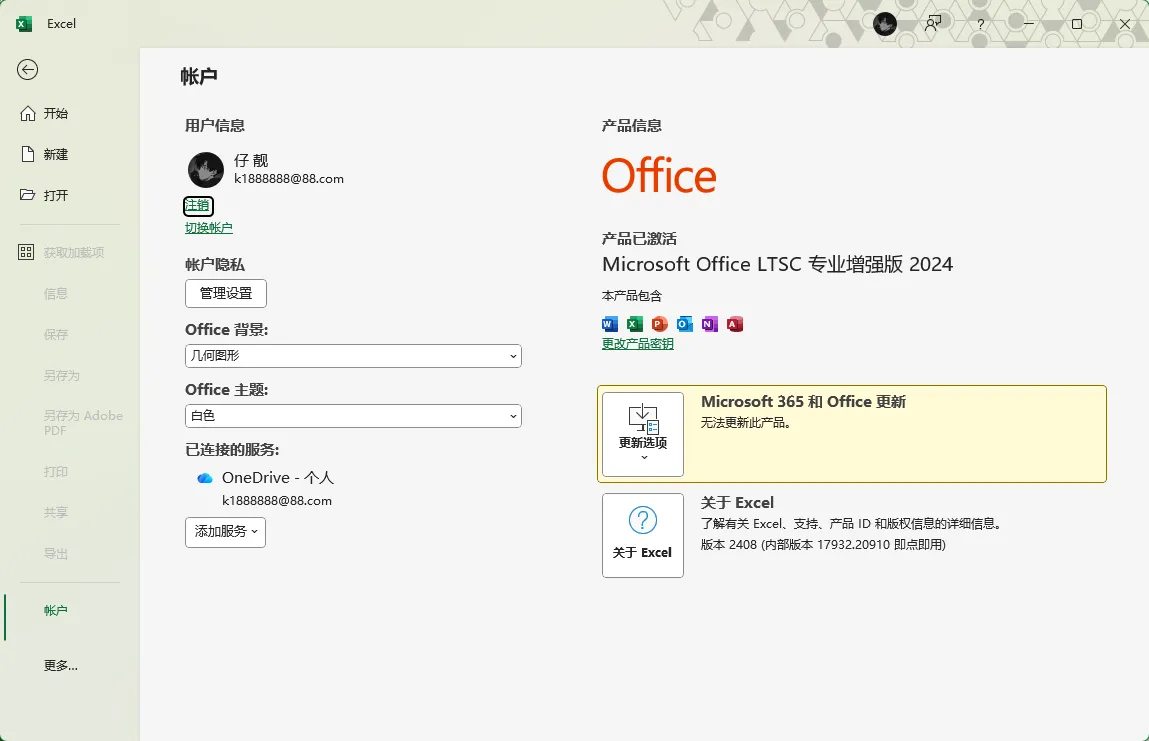Click the home icon beside 开始
Image resolution: width=1149 pixels, height=741 pixels.
click(x=28, y=114)
